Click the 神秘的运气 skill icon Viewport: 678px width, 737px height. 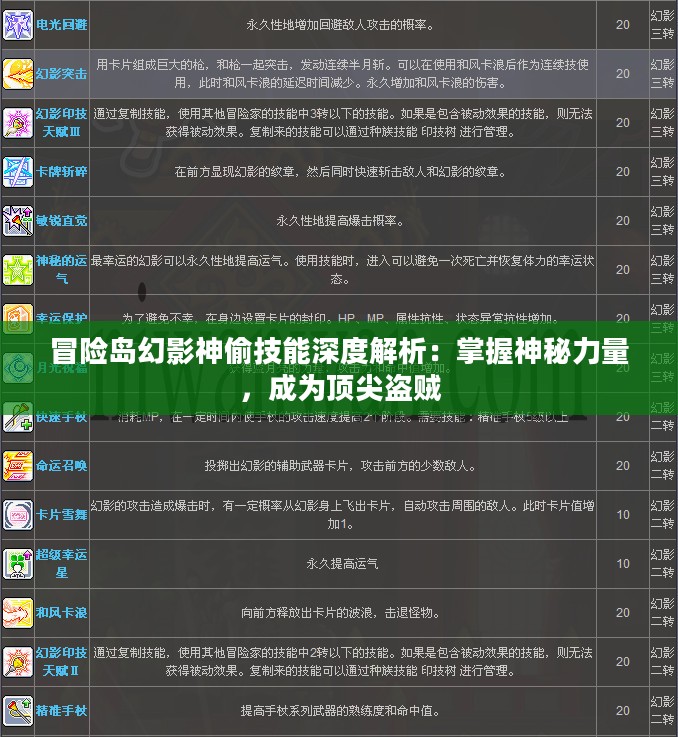18,270
